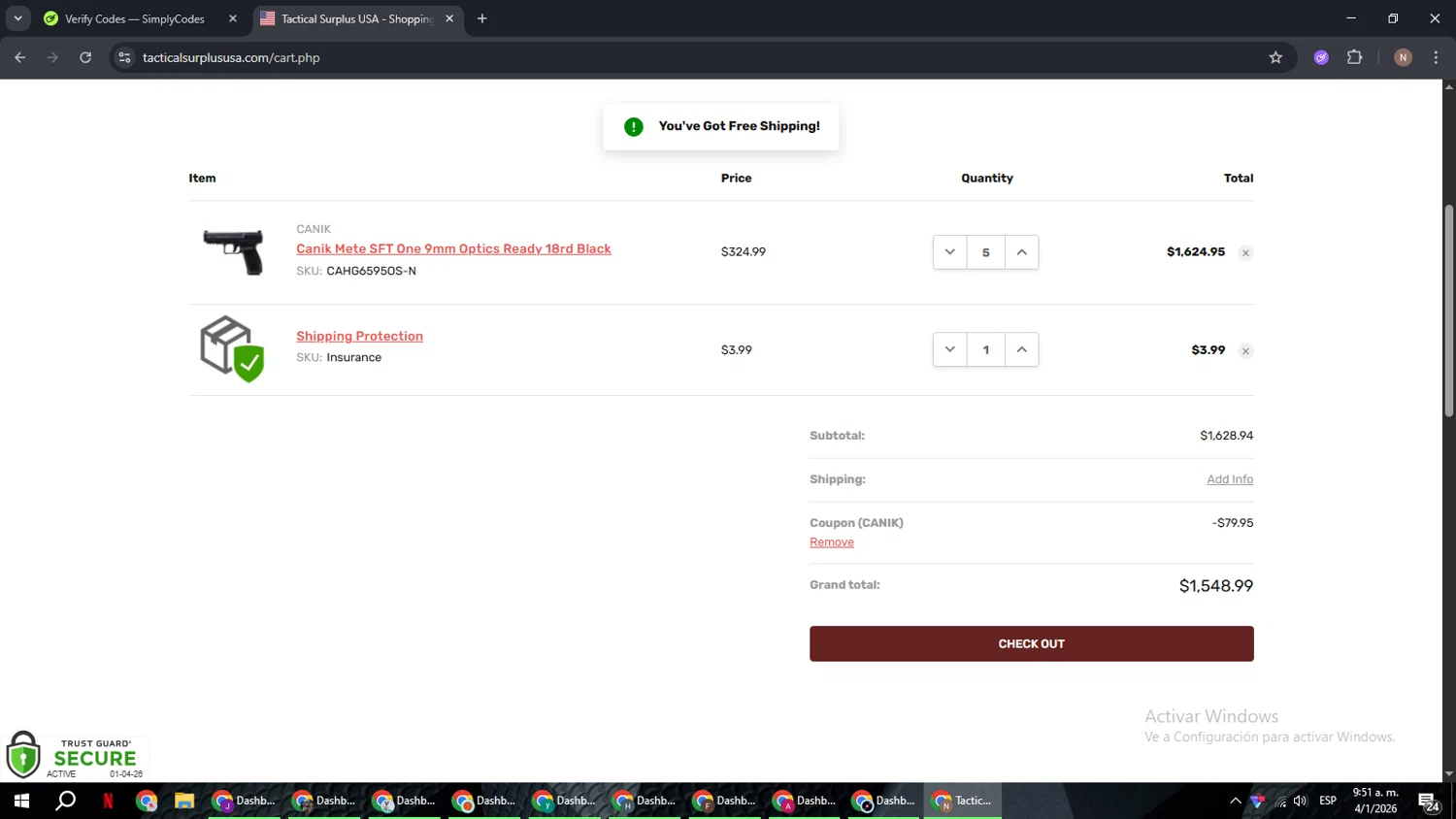1456x819 pixels.
Task: Click the You've Got Free Shipping message
Action: (x=739, y=126)
